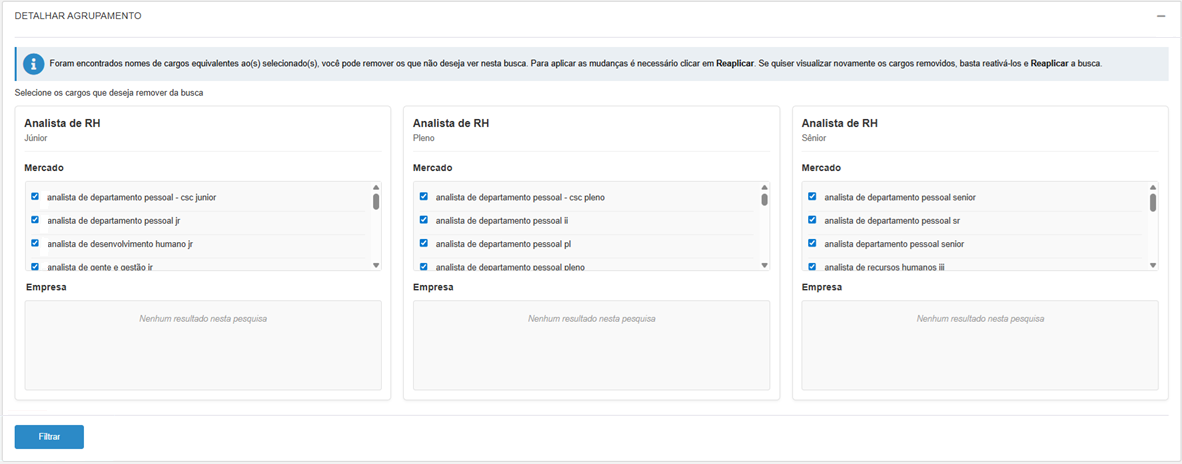
Task: Uncheck analista de desenvolvimento humano jr
Action: pyautogui.click(x=35, y=243)
